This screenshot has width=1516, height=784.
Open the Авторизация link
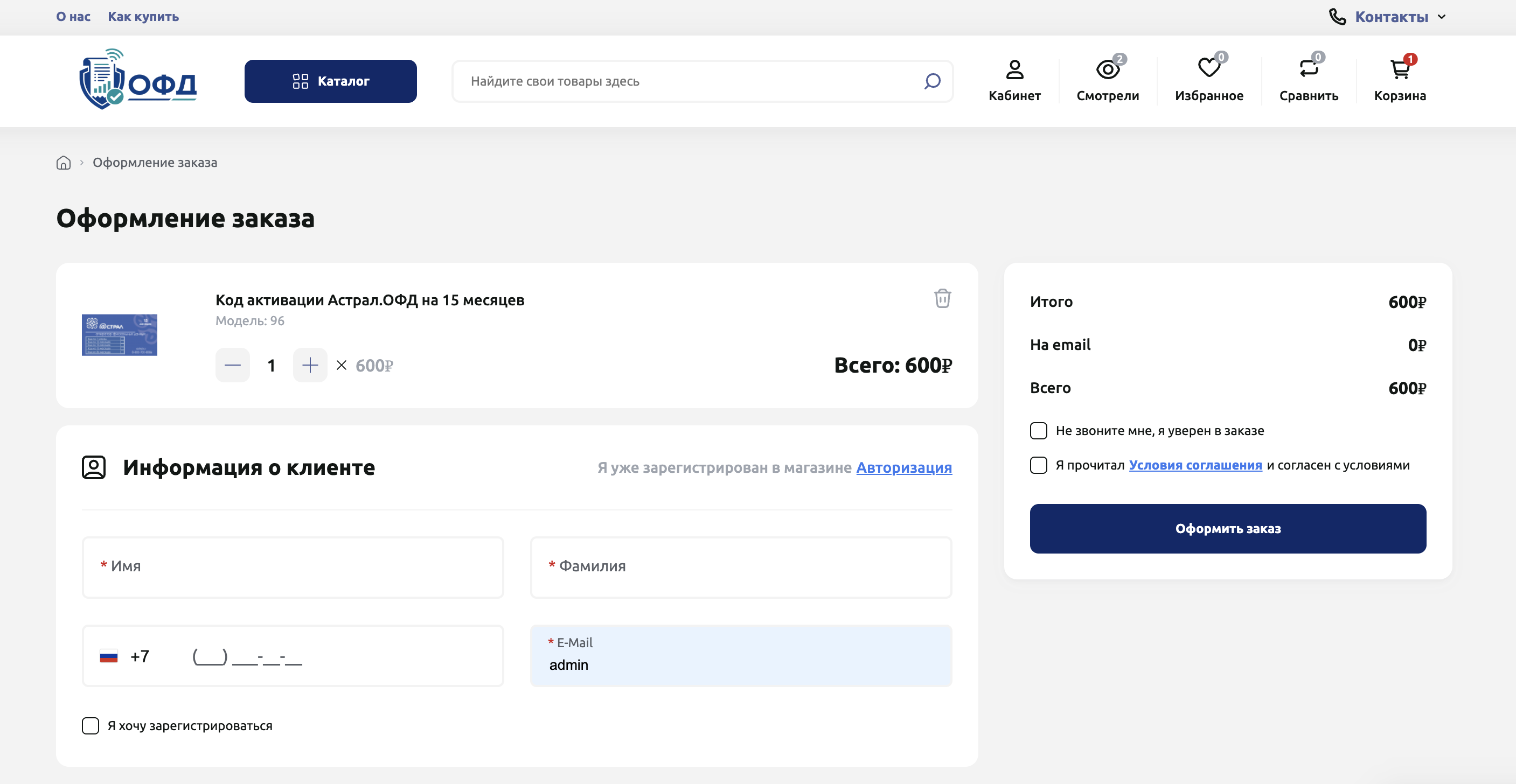[904, 467]
